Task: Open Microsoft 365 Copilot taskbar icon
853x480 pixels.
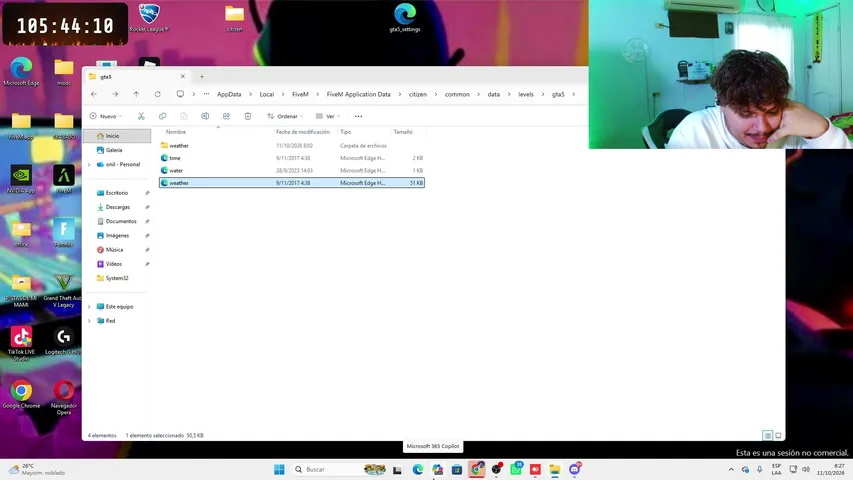Action: click(x=437, y=469)
